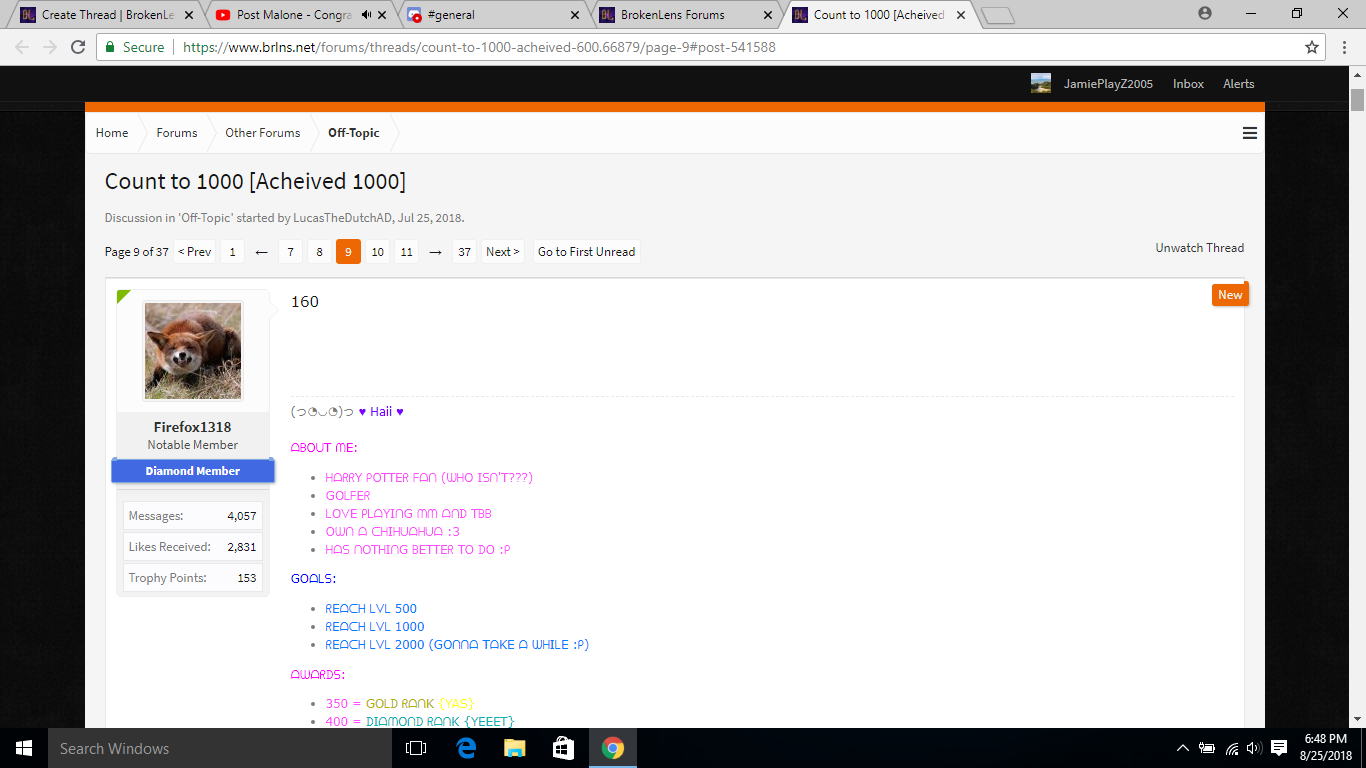Open JamiePlayZ2005 account menu
The width and height of the screenshot is (1366, 768).
coord(1108,83)
